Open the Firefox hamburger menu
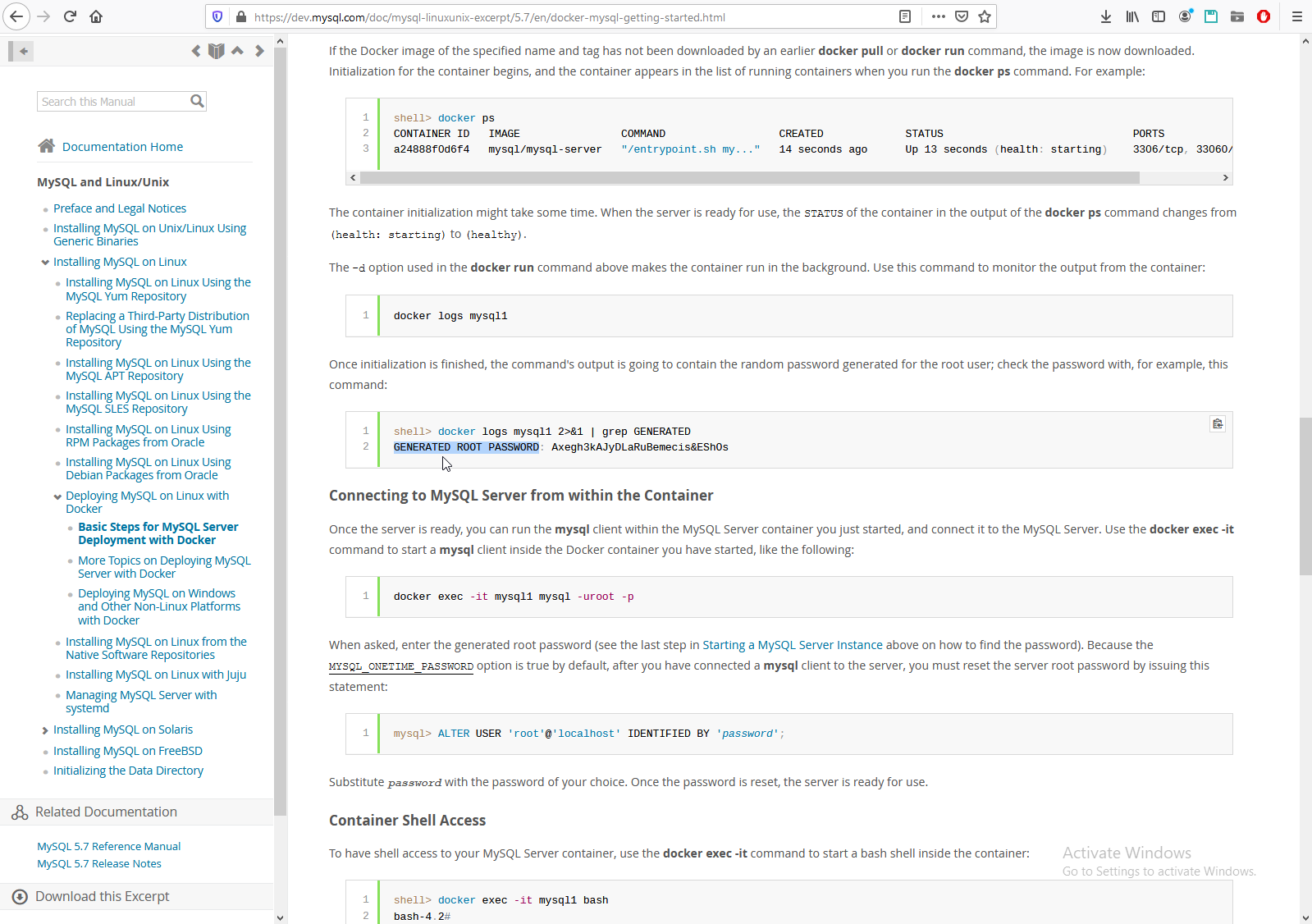 coord(1296,16)
